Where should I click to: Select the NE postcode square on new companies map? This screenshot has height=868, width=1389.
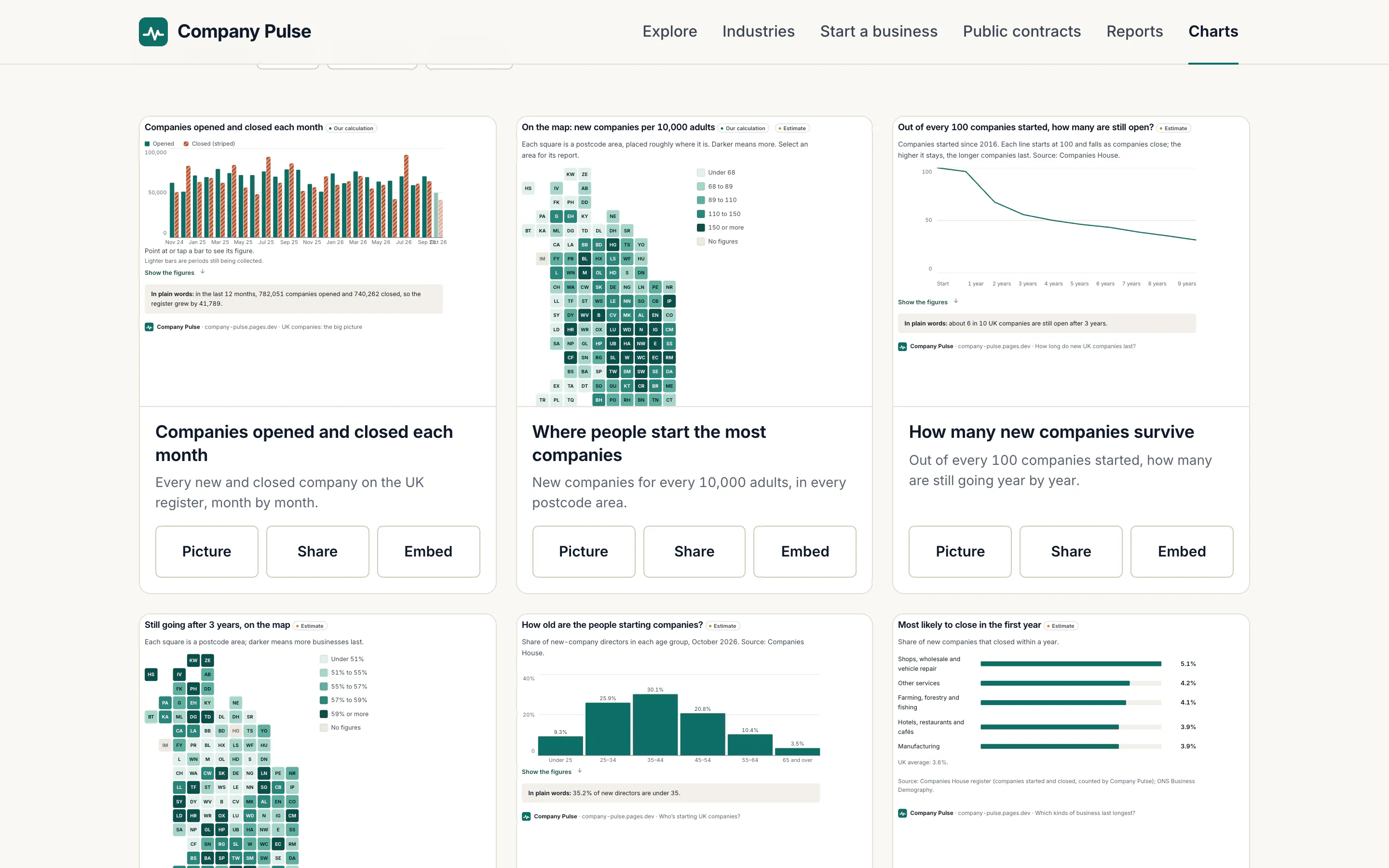tap(613, 217)
